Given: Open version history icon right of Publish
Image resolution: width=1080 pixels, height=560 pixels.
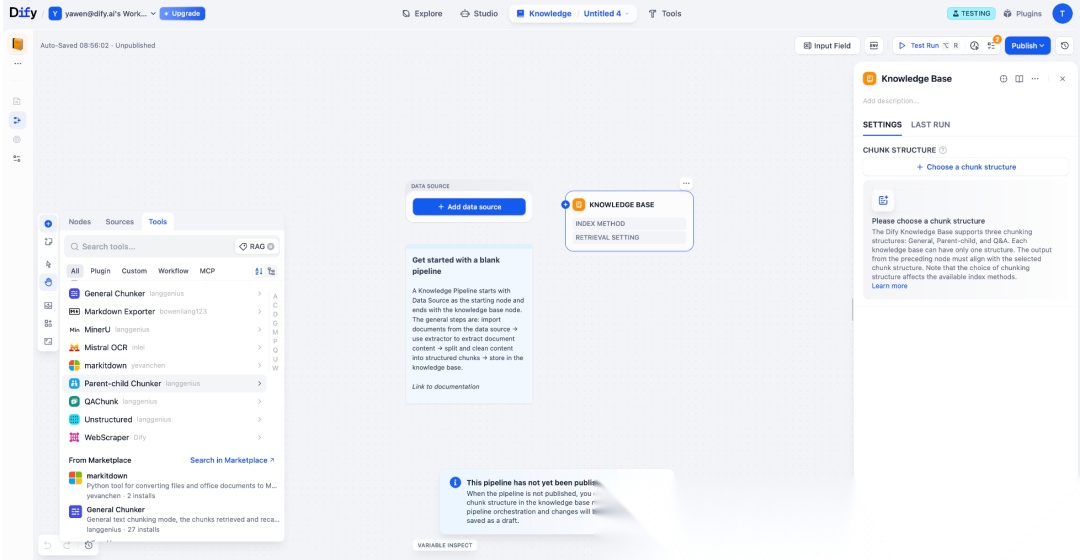Looking at the screenshot, I should (x=1065, y=45).
